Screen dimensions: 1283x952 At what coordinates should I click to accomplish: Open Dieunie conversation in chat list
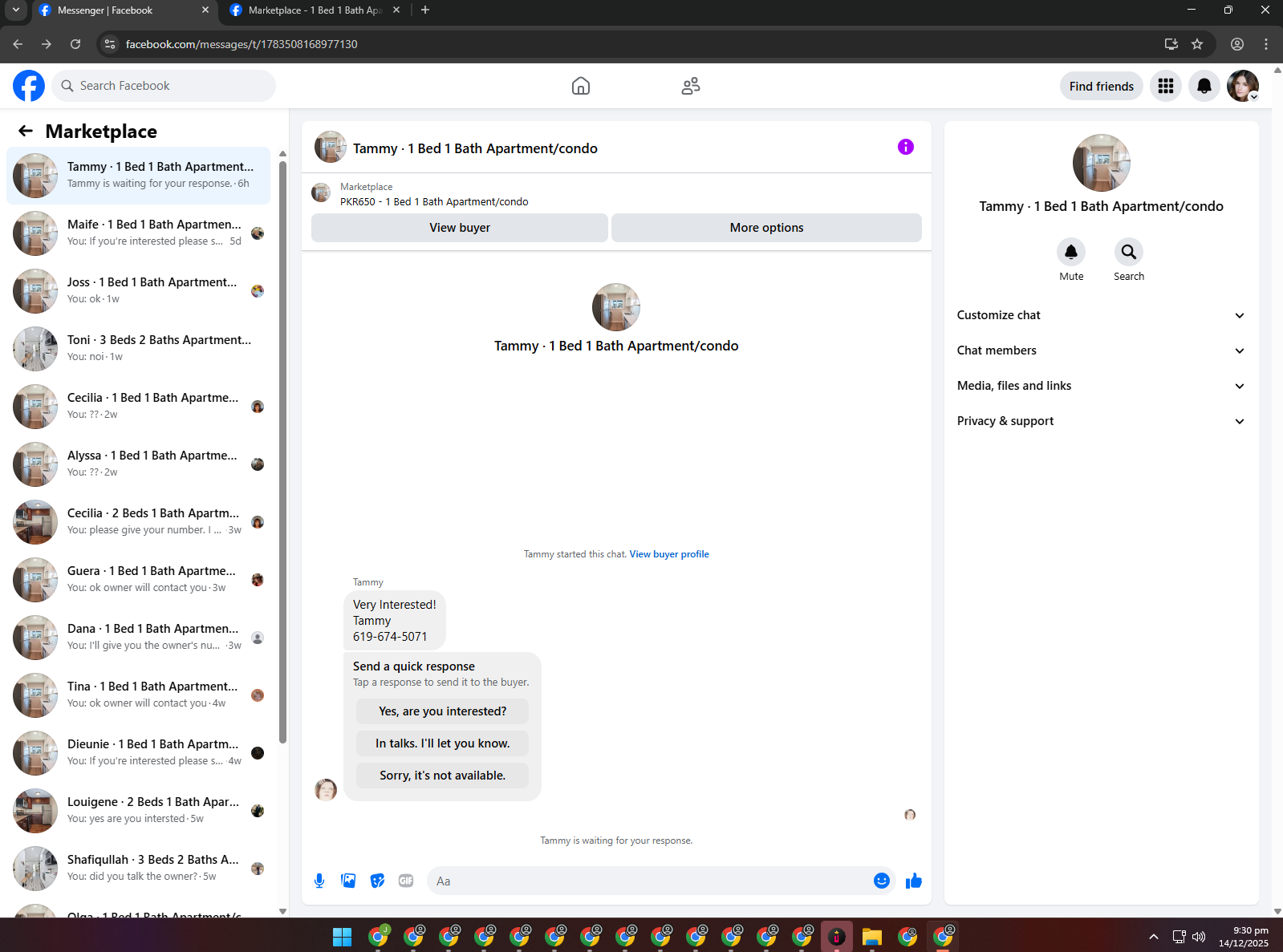(x=138, y=753)
